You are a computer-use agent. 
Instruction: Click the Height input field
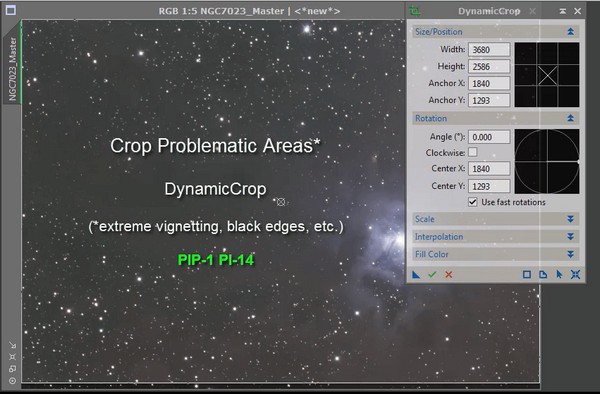(489, 67)
